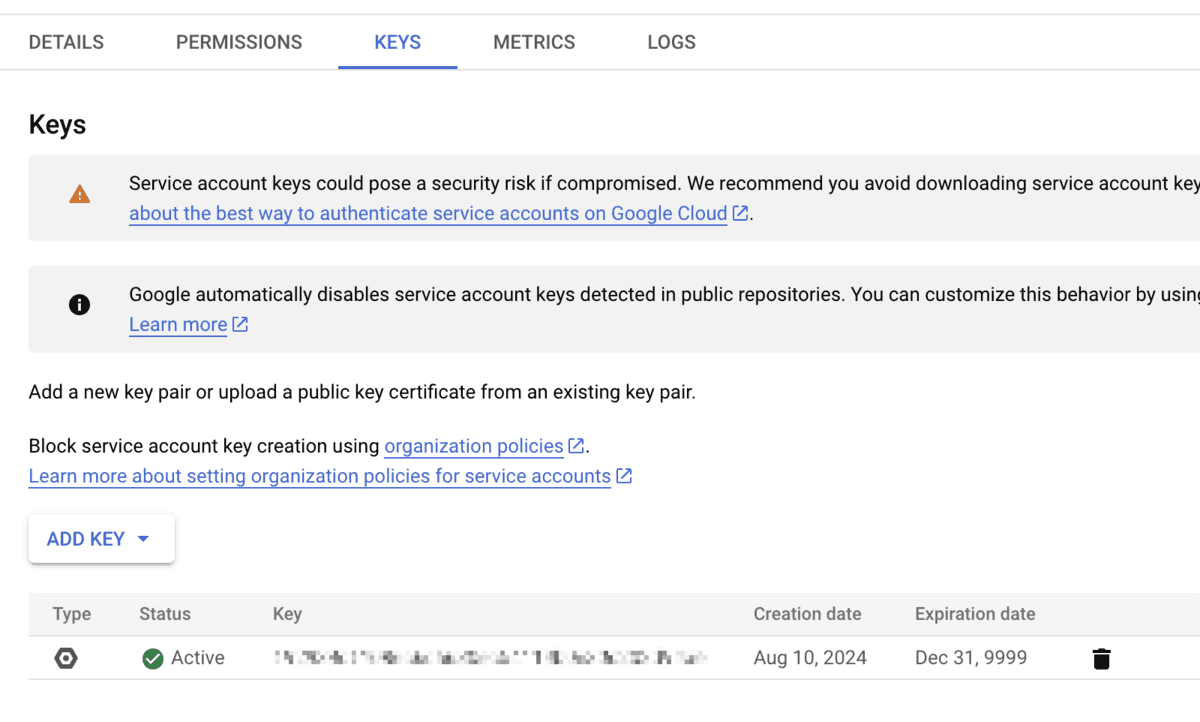View the LOGS tab
Screen dimensions: 1200x722
coord(671,42)
